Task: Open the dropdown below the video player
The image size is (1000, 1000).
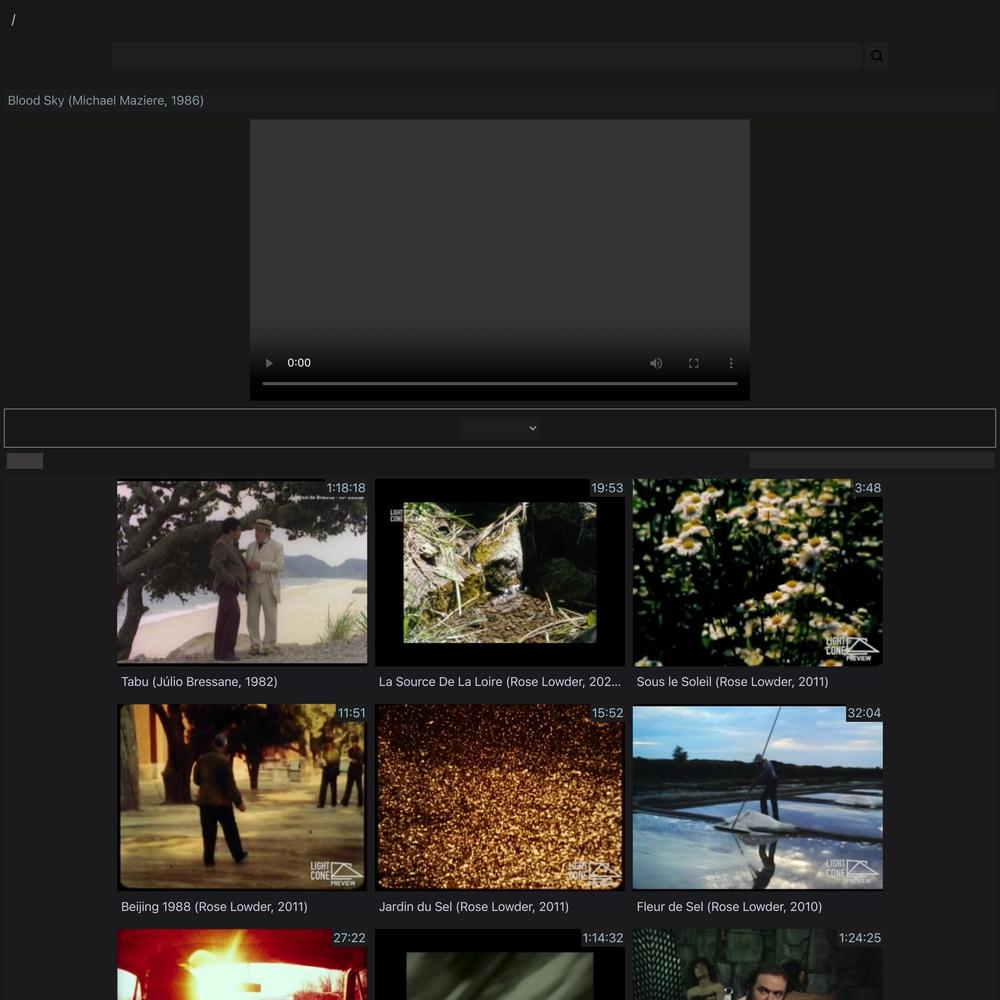Action: point(499,428)
